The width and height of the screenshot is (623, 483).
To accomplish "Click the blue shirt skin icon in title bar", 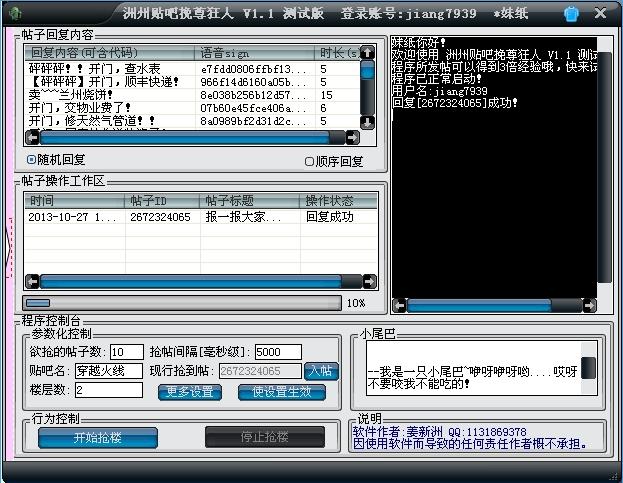I will pyautogui.click(x=571, y=14).
